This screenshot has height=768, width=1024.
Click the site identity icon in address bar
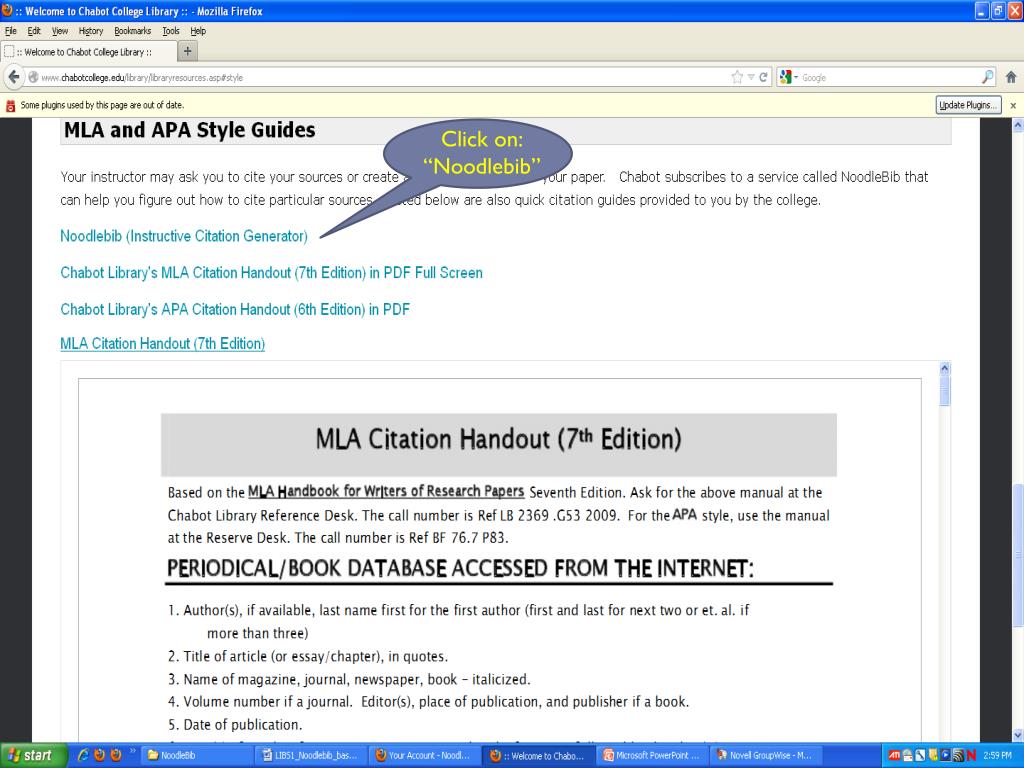(33, 77)
